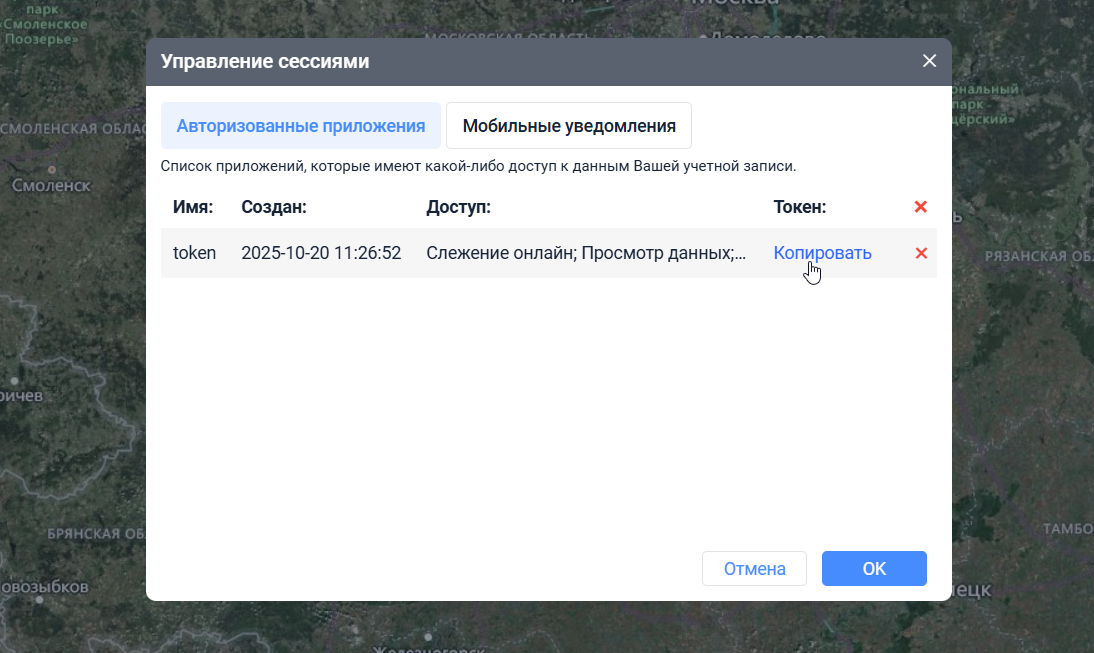Click the Токен column header

[800, 207]
